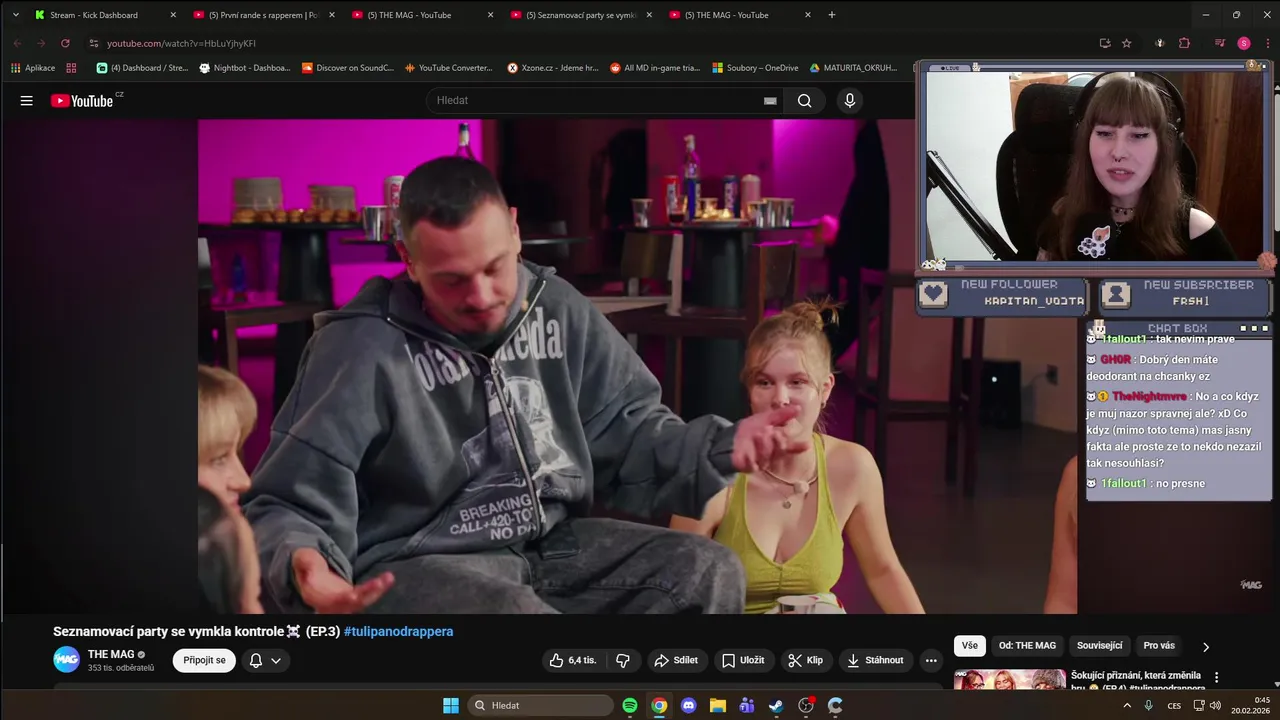Open the Chrome profile avatar
This screenshot has width=1280, height=720.
pyautogui.click(x=1244, y=43)
